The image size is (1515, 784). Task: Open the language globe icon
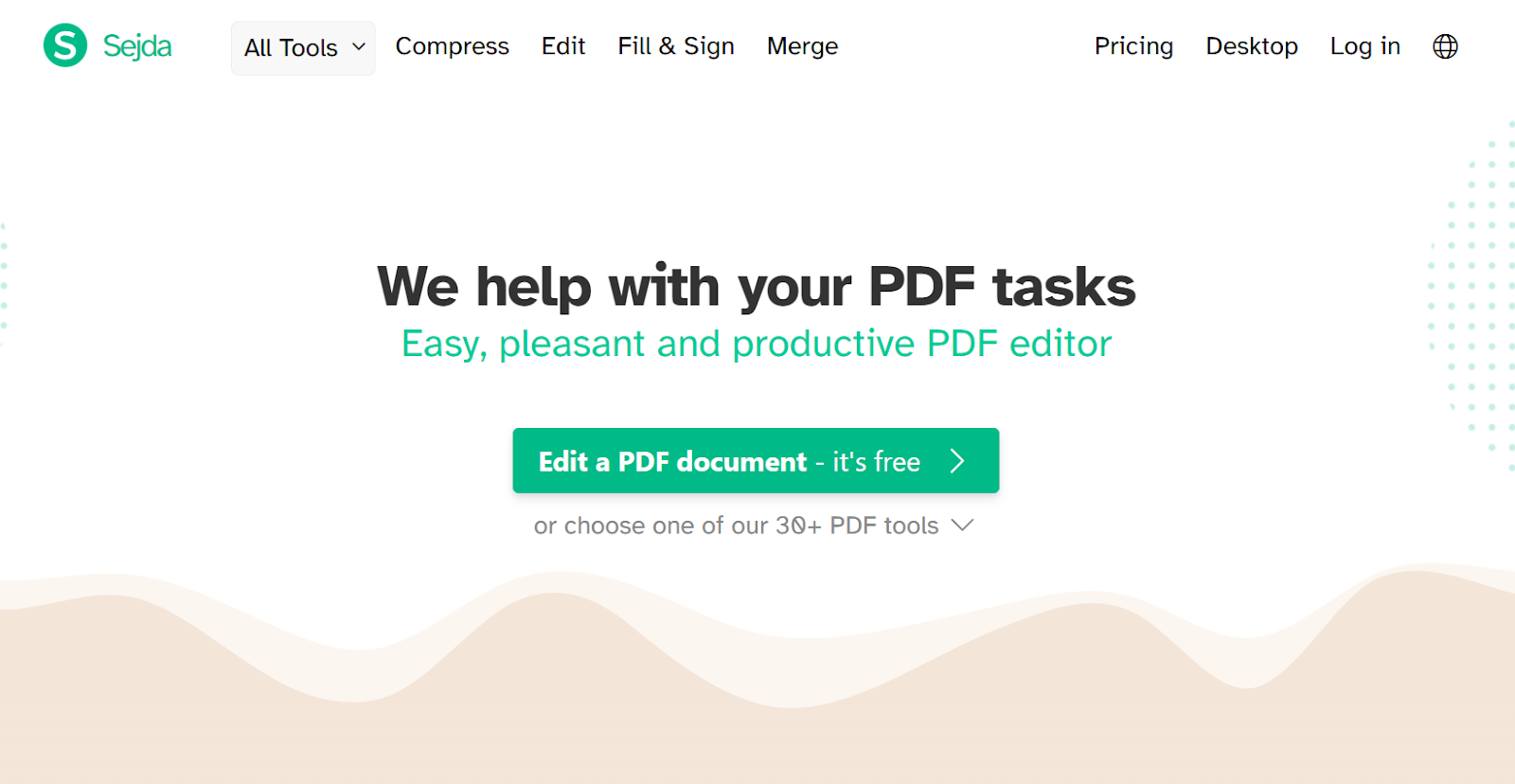tap(1445, 46)
